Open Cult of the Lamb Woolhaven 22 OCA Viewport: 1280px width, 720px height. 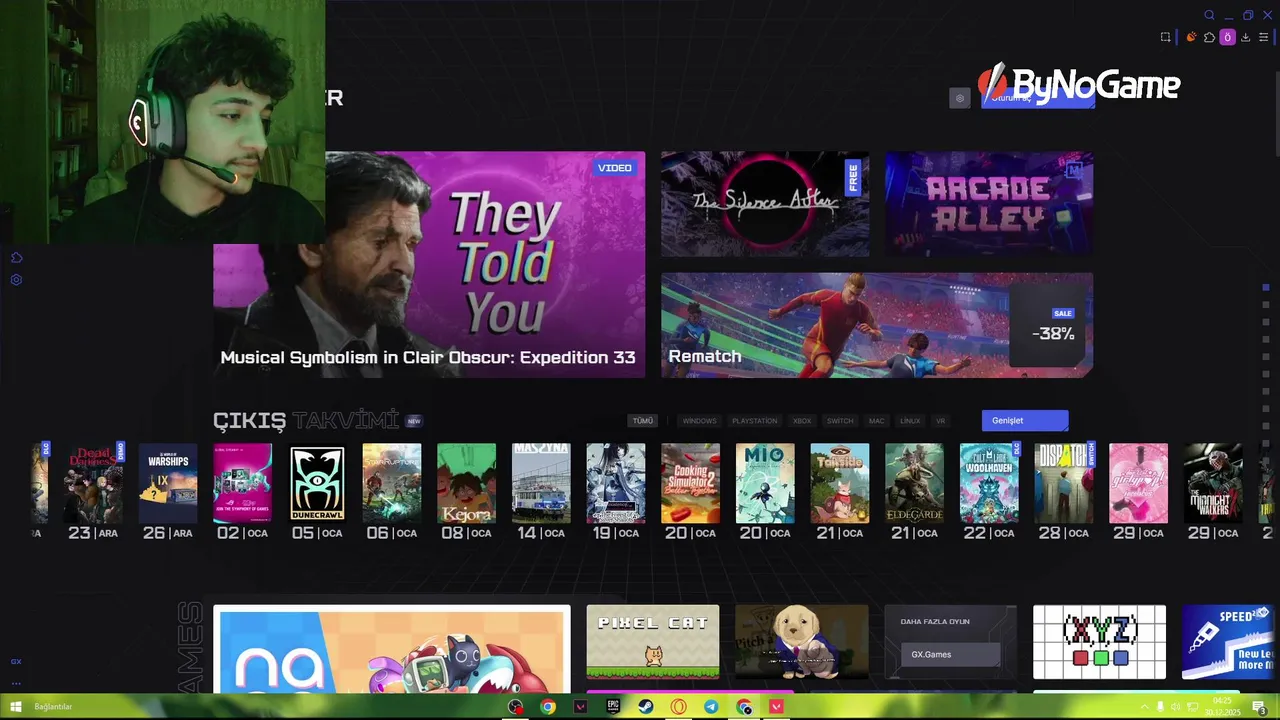click(989, 484)
